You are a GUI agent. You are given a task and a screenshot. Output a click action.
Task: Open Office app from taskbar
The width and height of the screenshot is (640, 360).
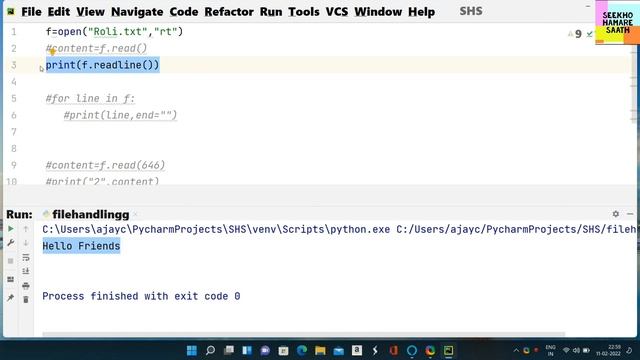pos(393,350)
